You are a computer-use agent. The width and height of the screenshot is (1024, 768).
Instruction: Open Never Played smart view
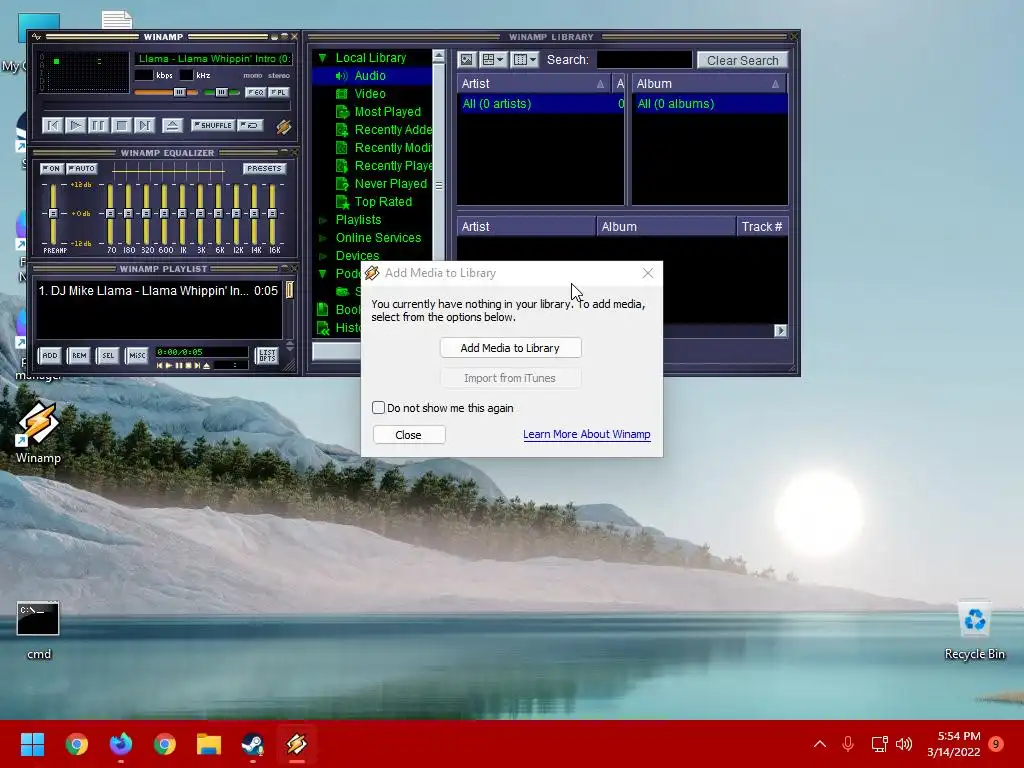(x=391, y=184)
